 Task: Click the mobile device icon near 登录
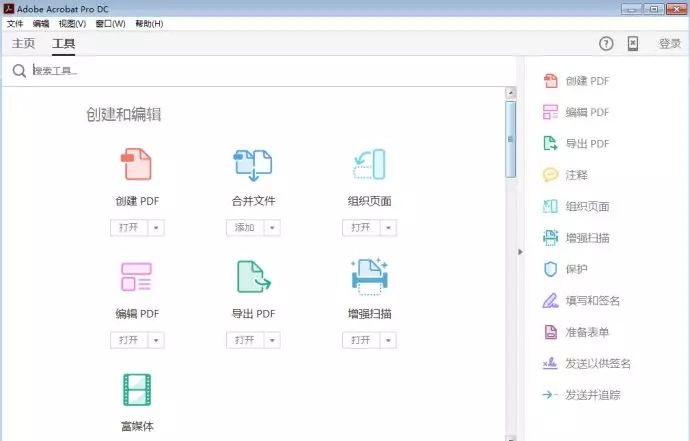pos(633,44)
